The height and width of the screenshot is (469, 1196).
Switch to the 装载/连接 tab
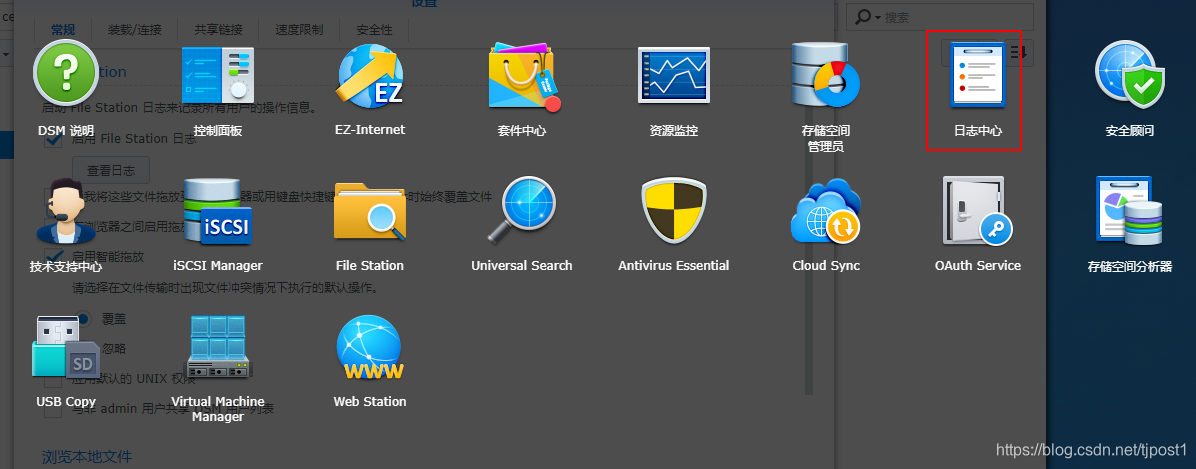(134, 30)
